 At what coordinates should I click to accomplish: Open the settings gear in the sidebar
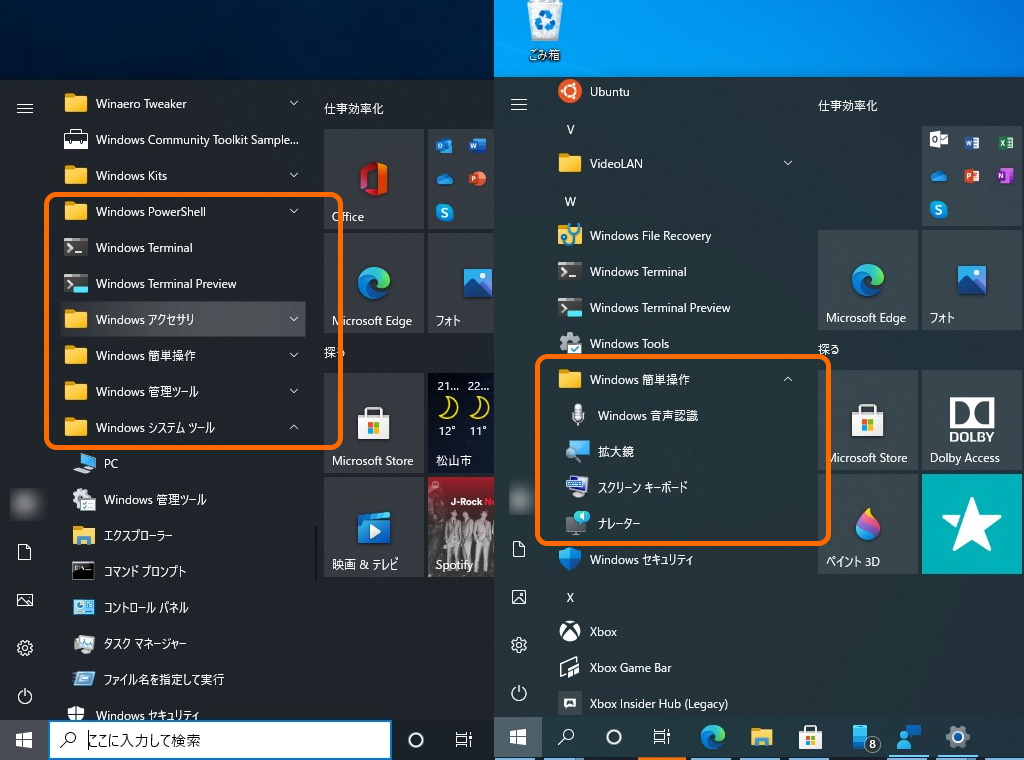tap(24, 648)
